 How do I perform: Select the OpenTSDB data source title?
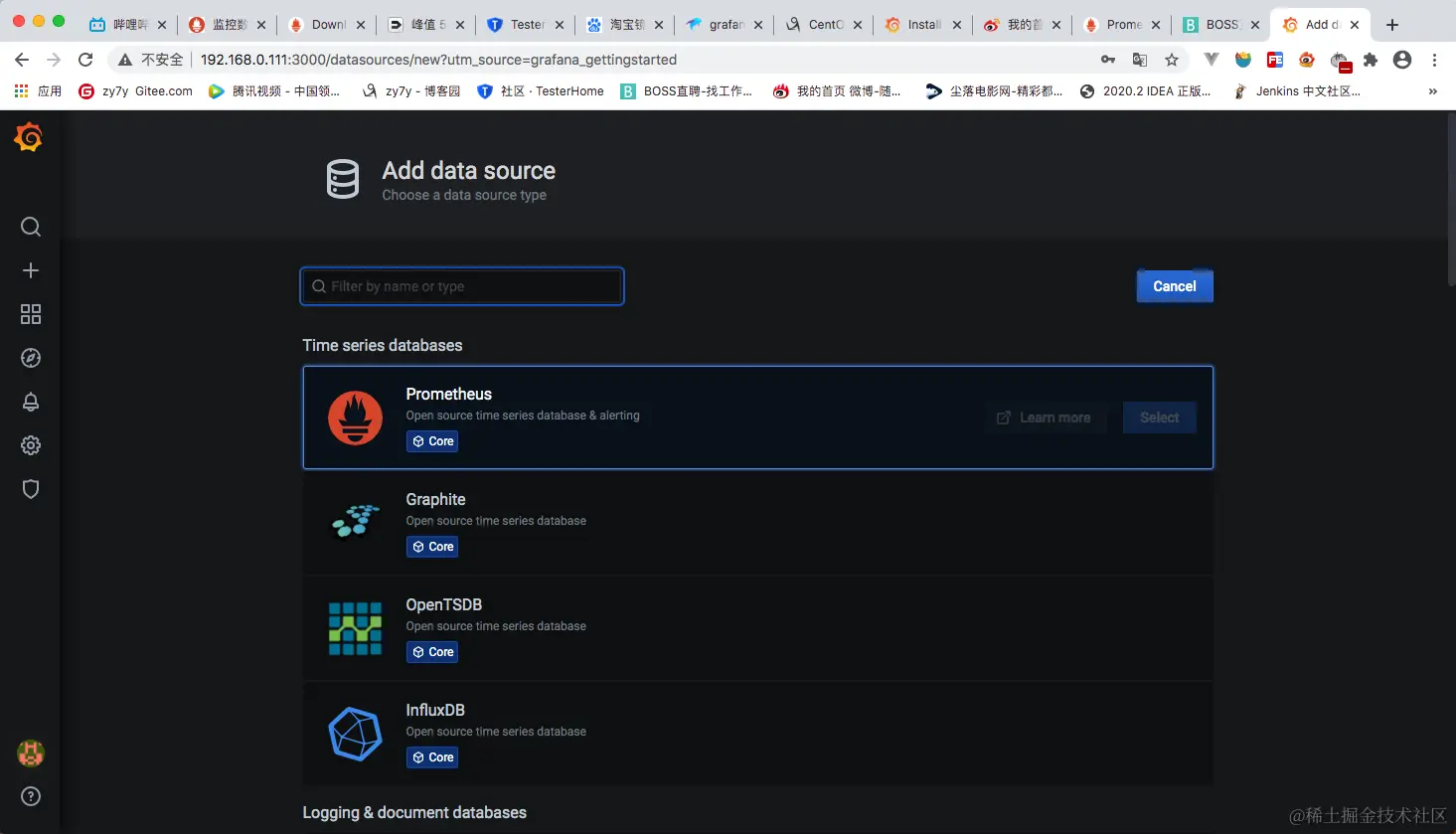[x=443, y=604]
